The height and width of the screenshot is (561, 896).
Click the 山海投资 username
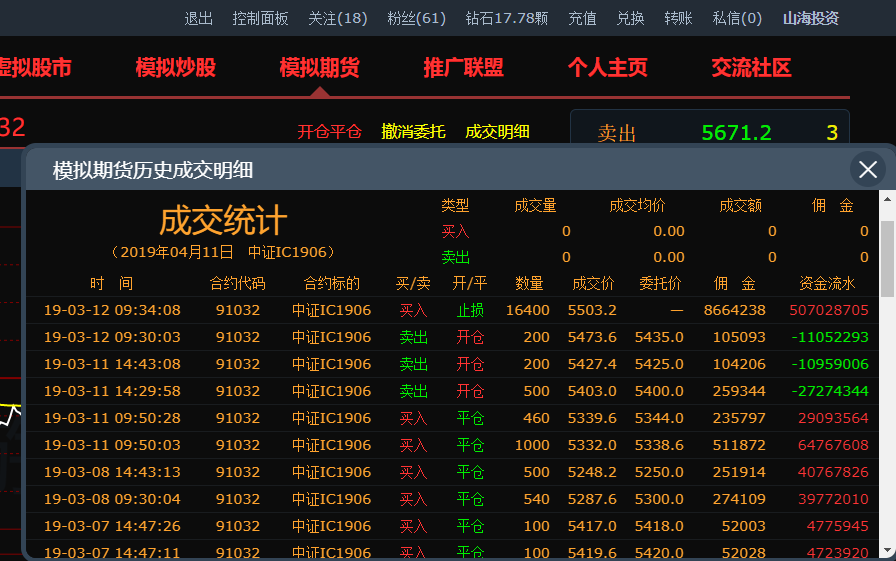810,18
